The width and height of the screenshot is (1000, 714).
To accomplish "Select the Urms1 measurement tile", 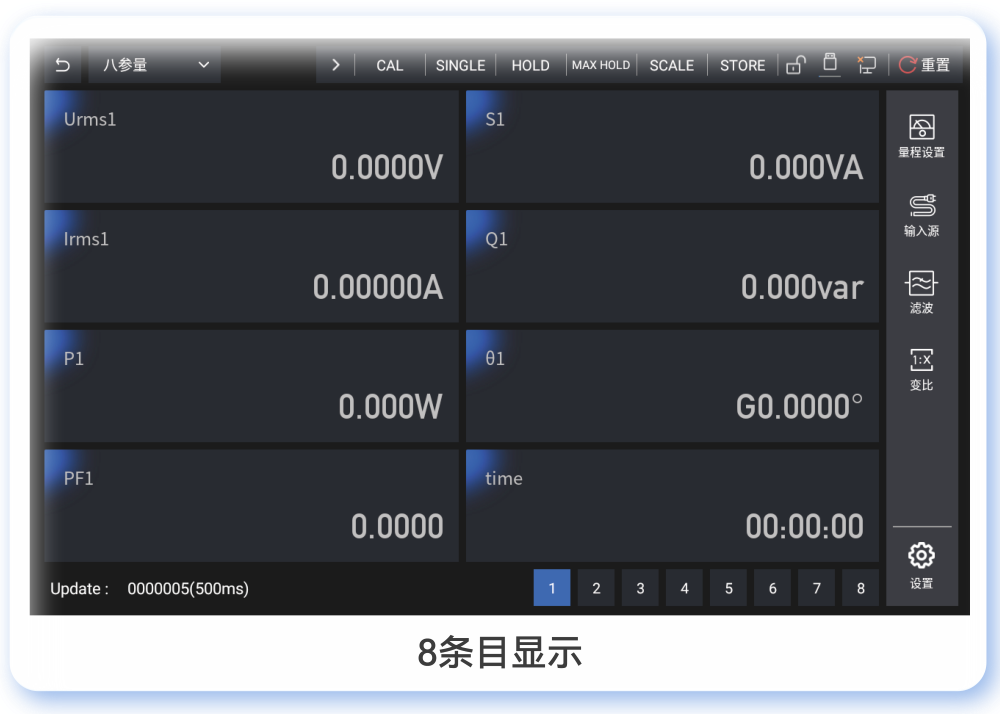I will [251, 147].
